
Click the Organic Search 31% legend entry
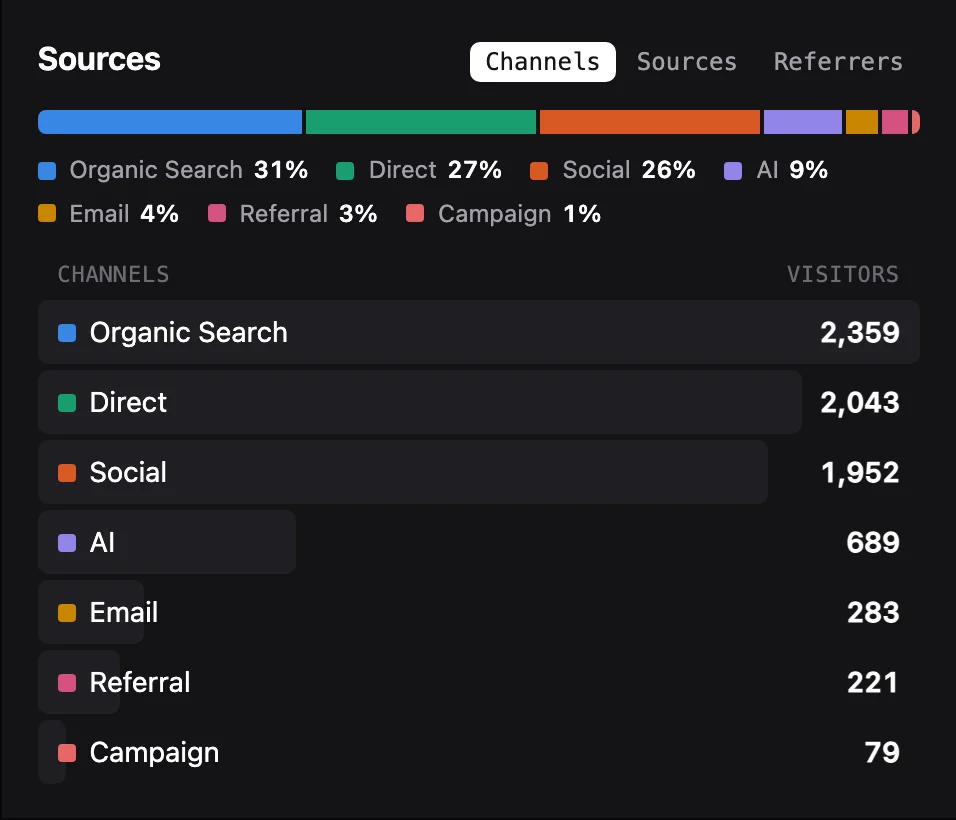pyautogui.click(x=173, y=170)
